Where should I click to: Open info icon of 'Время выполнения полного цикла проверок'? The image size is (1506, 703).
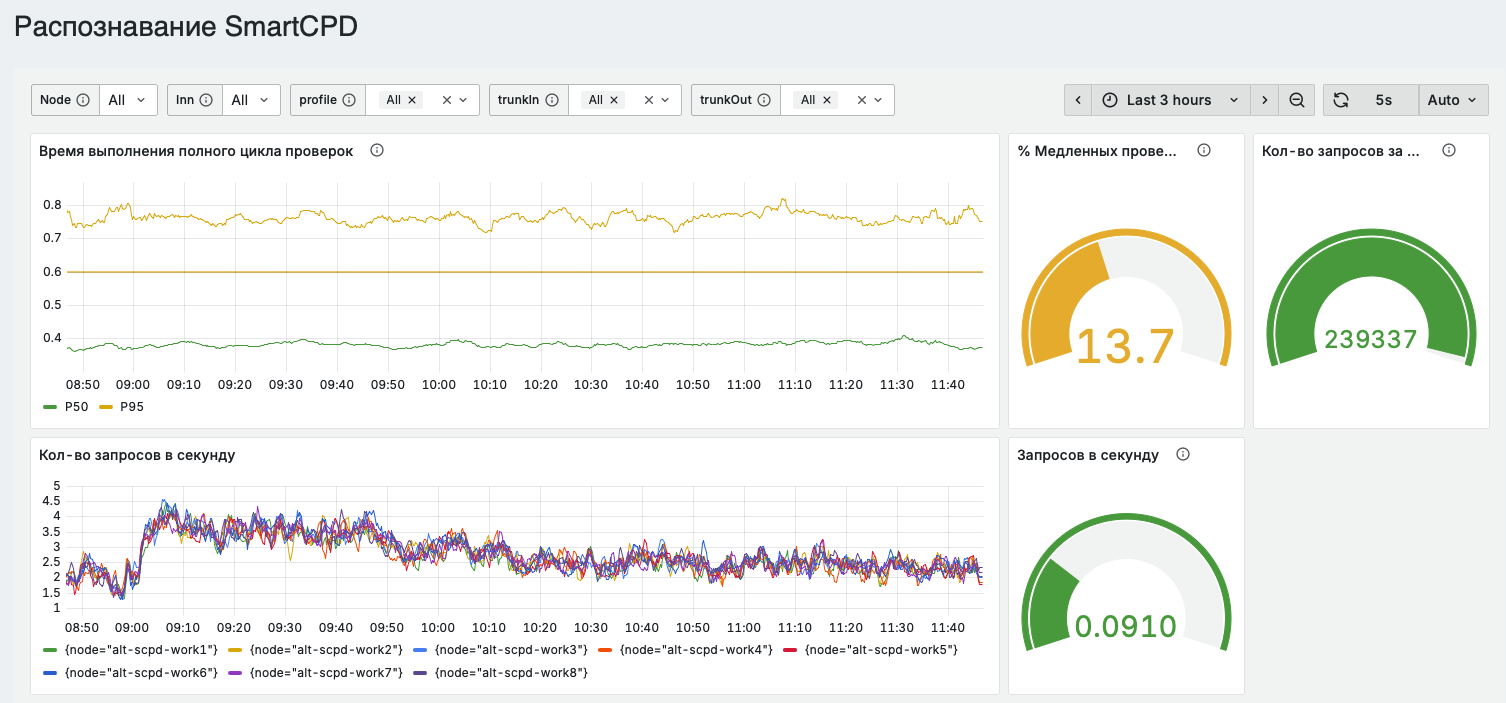tap(377, 151)
